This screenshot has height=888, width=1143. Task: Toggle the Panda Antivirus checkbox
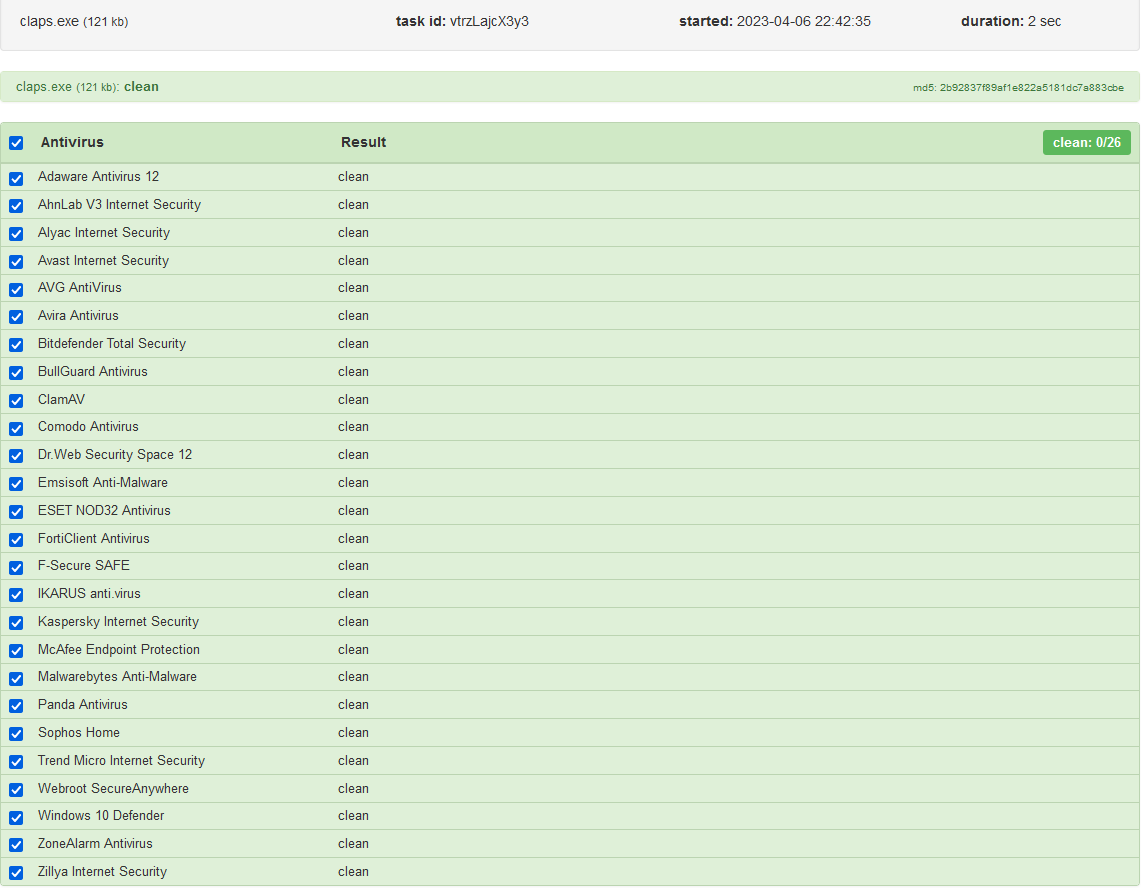click(16, 706)
